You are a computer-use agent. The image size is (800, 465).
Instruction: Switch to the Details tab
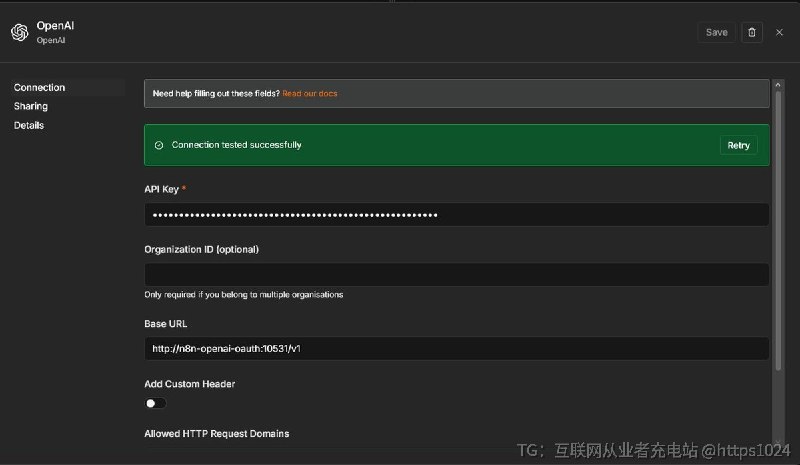29,125
